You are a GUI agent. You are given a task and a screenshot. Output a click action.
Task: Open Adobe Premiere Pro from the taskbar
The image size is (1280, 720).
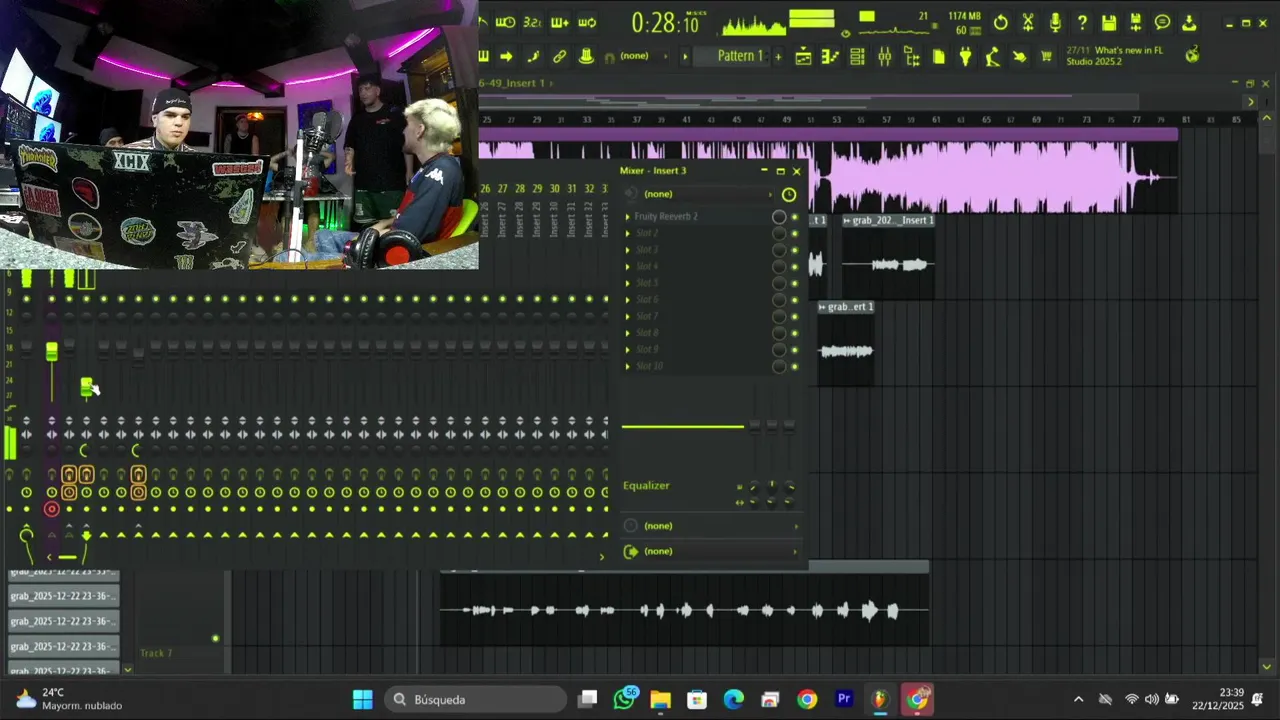[x=844, y=699]
